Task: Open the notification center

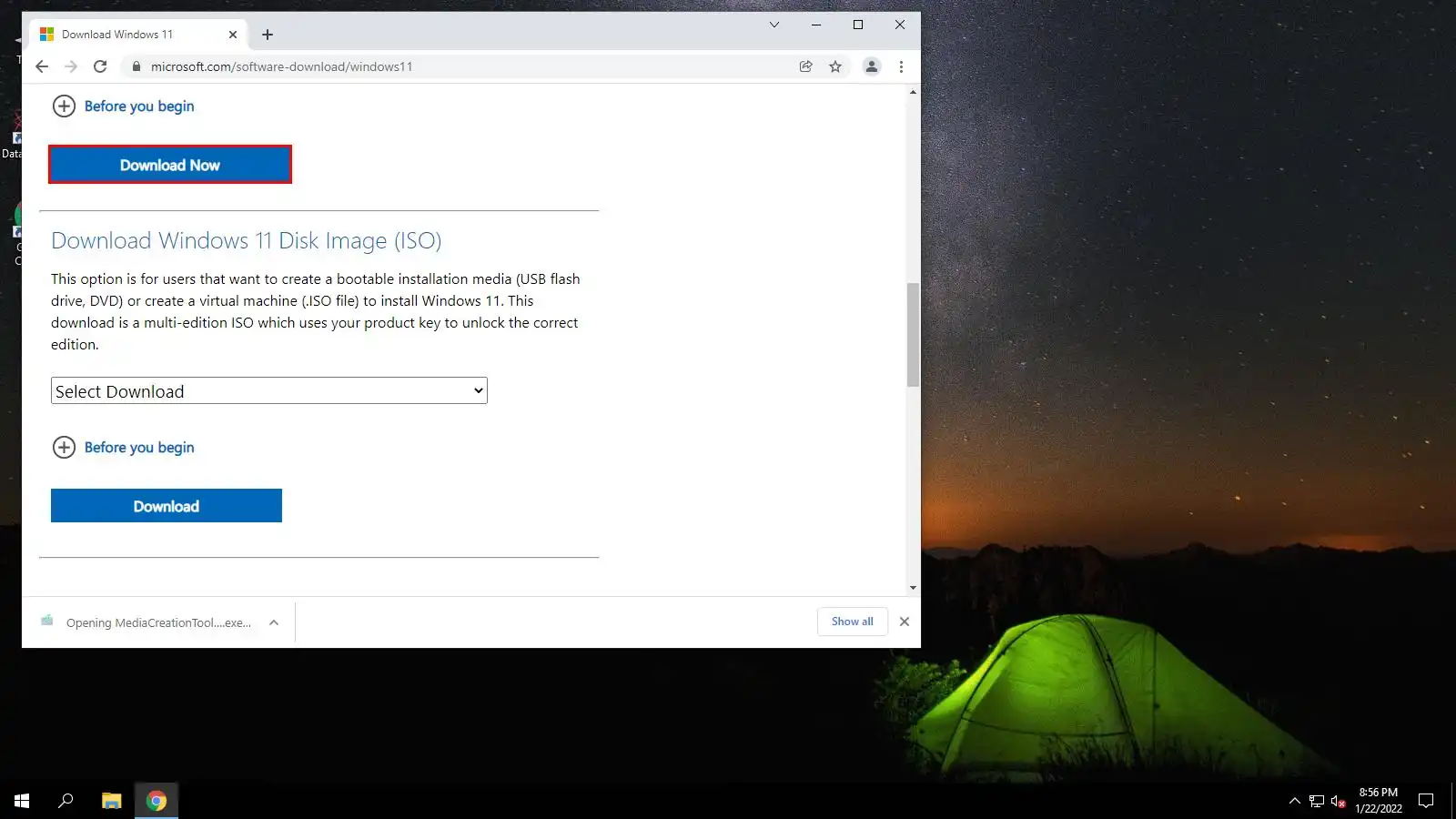Action: (1426, 801)
